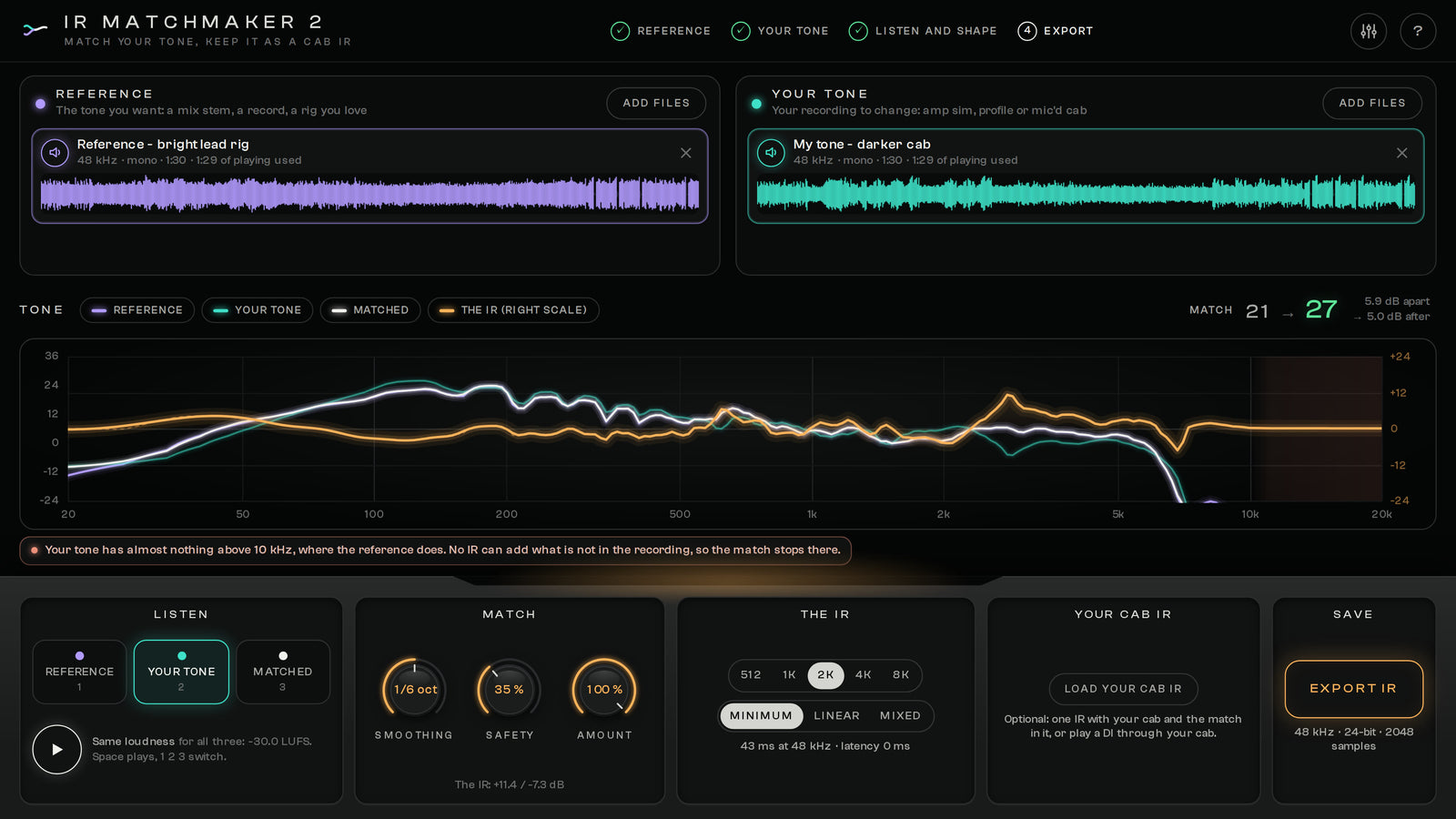Add files to the Reference panel
Viewport: 1456px width, 819px height.
click(656, 103)
